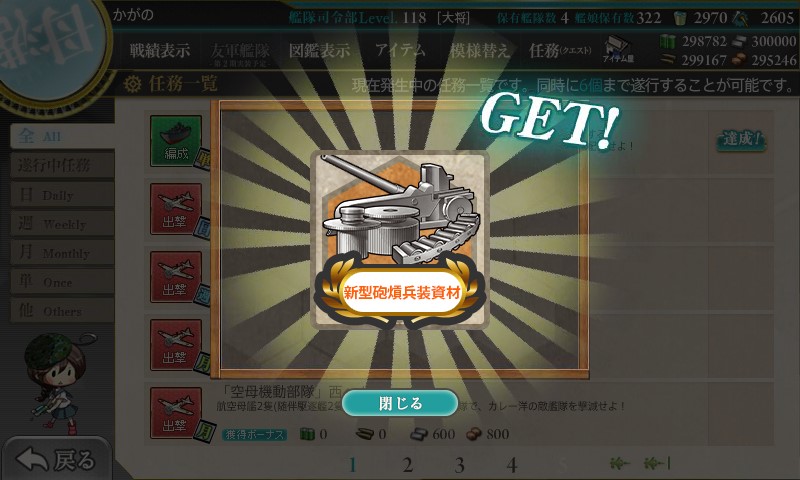Click the green 編成 quest icon
Viewport: 800px width, 480px height.
click(x=176, y=141)
